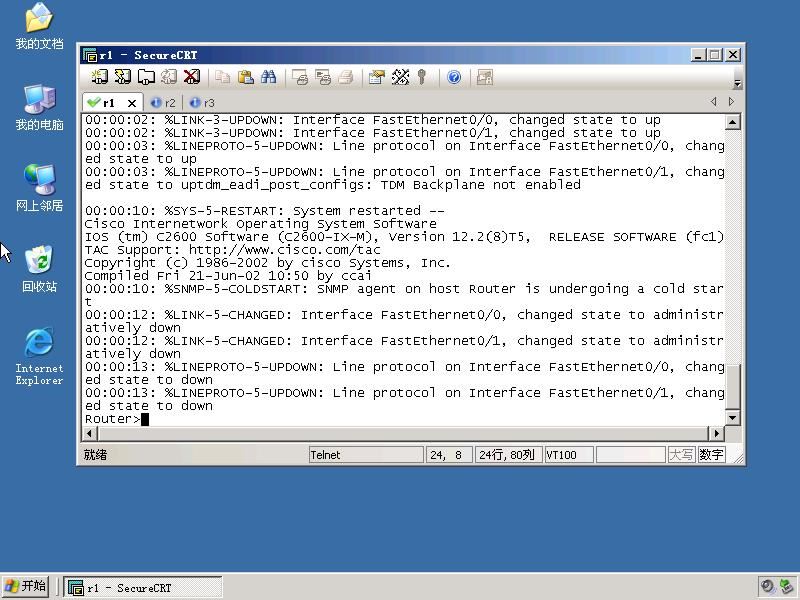
Task: Click the 大写 indicator in the status bar
Action: point(681,455)
